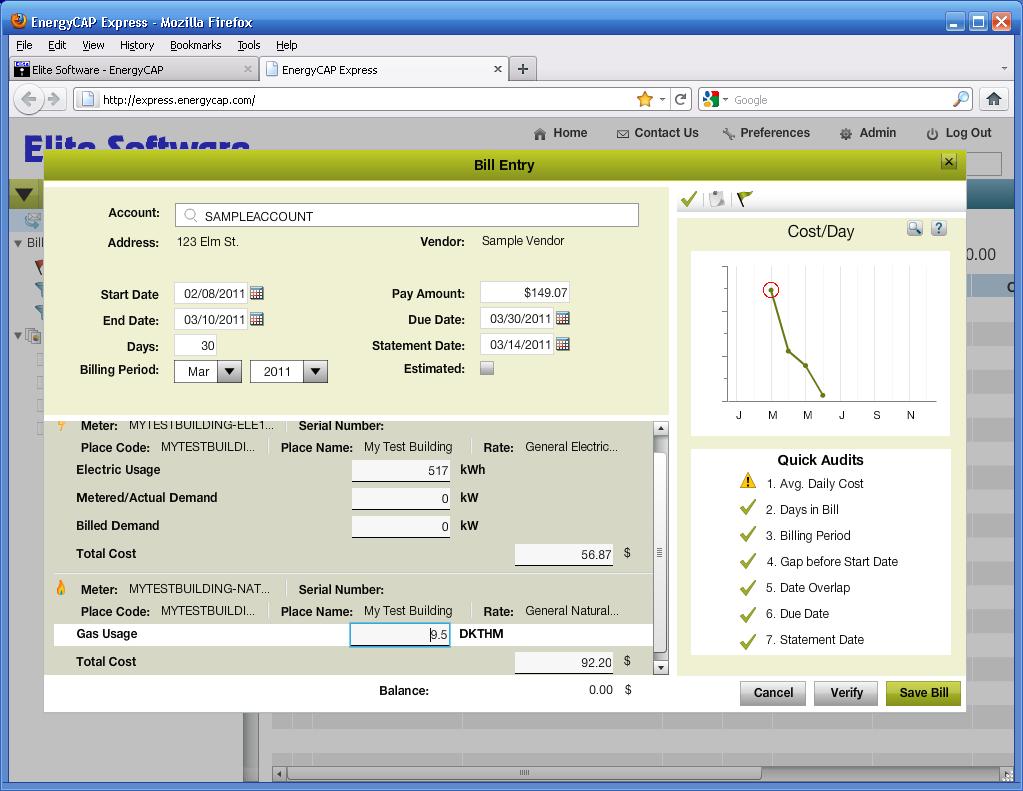Click the Verify button
This screenshot has height=791, width=1023.
845,693
